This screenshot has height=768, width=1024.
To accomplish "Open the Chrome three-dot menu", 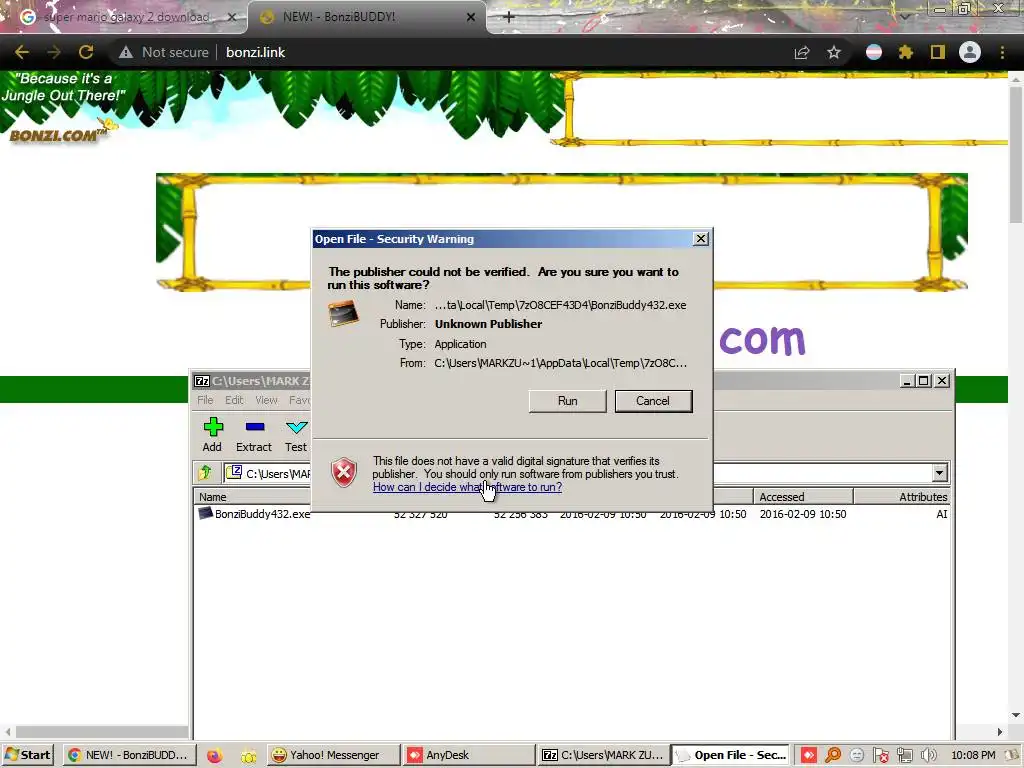I will click(x=1002, y=52).
